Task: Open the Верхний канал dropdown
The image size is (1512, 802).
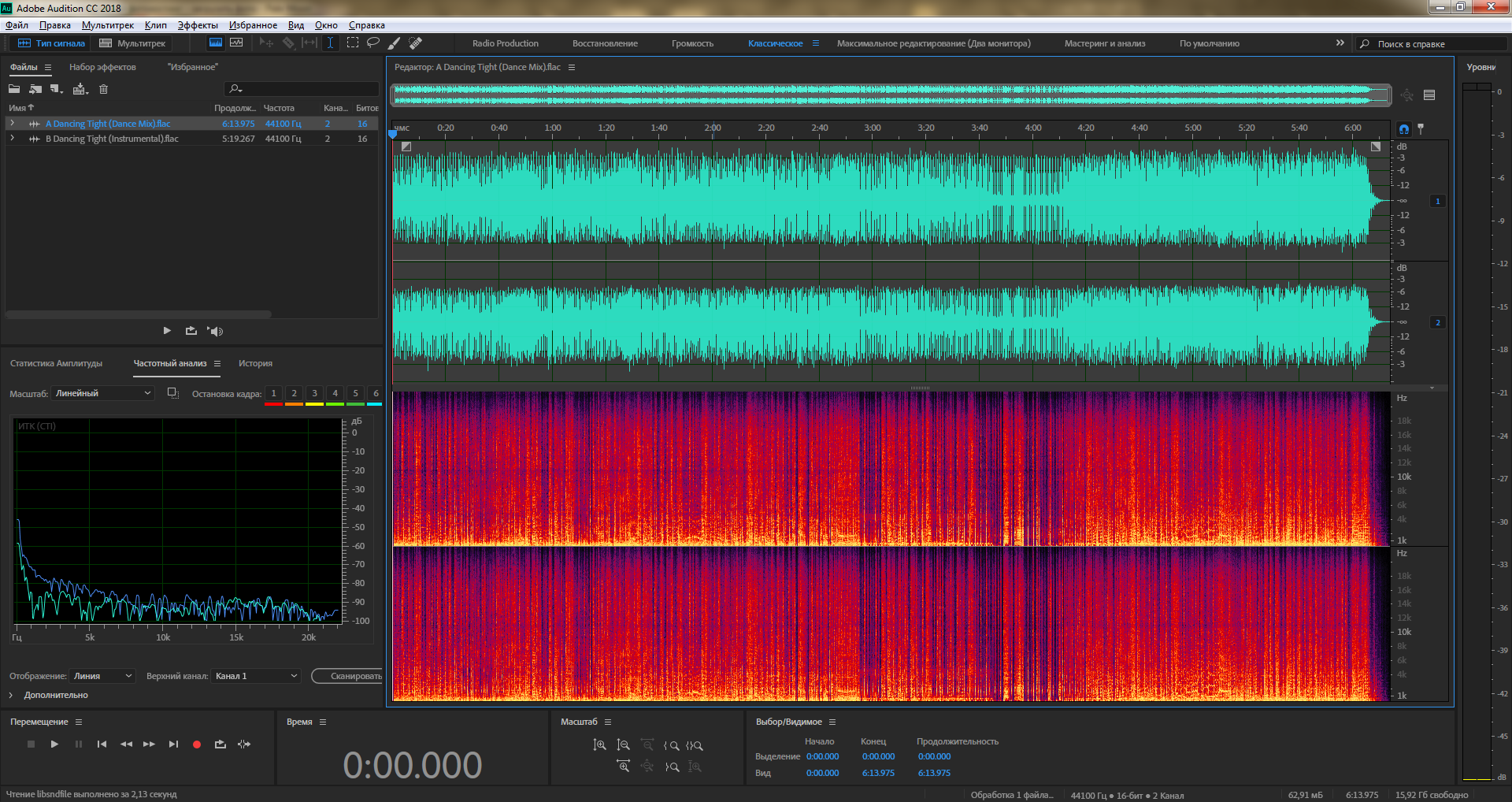Action: (257, 676)
